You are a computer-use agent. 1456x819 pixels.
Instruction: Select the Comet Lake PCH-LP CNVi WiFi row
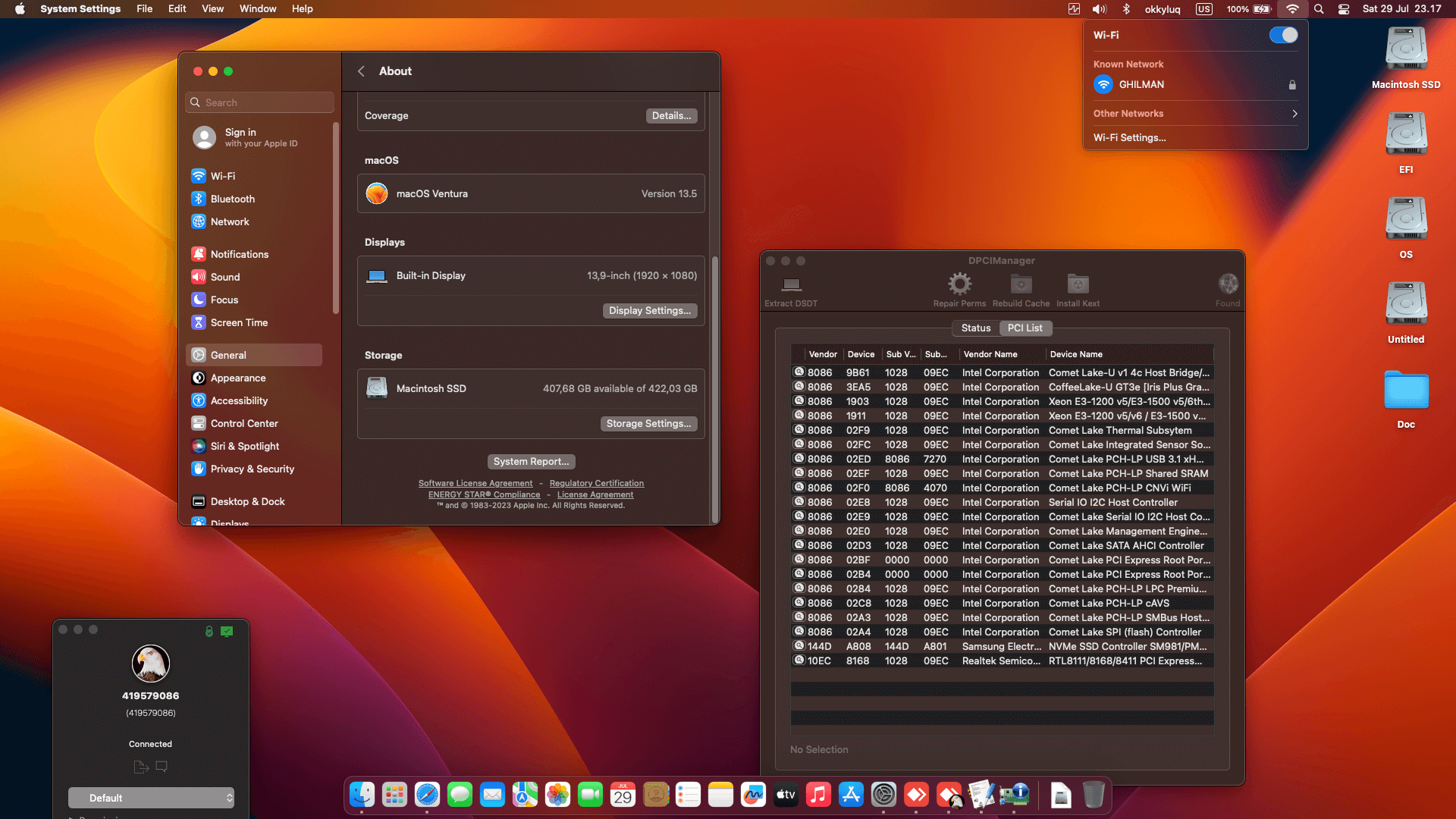1002,488
